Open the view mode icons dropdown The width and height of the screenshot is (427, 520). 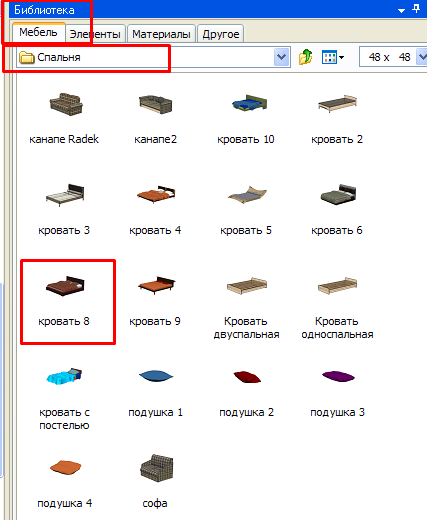coord(333,57)
